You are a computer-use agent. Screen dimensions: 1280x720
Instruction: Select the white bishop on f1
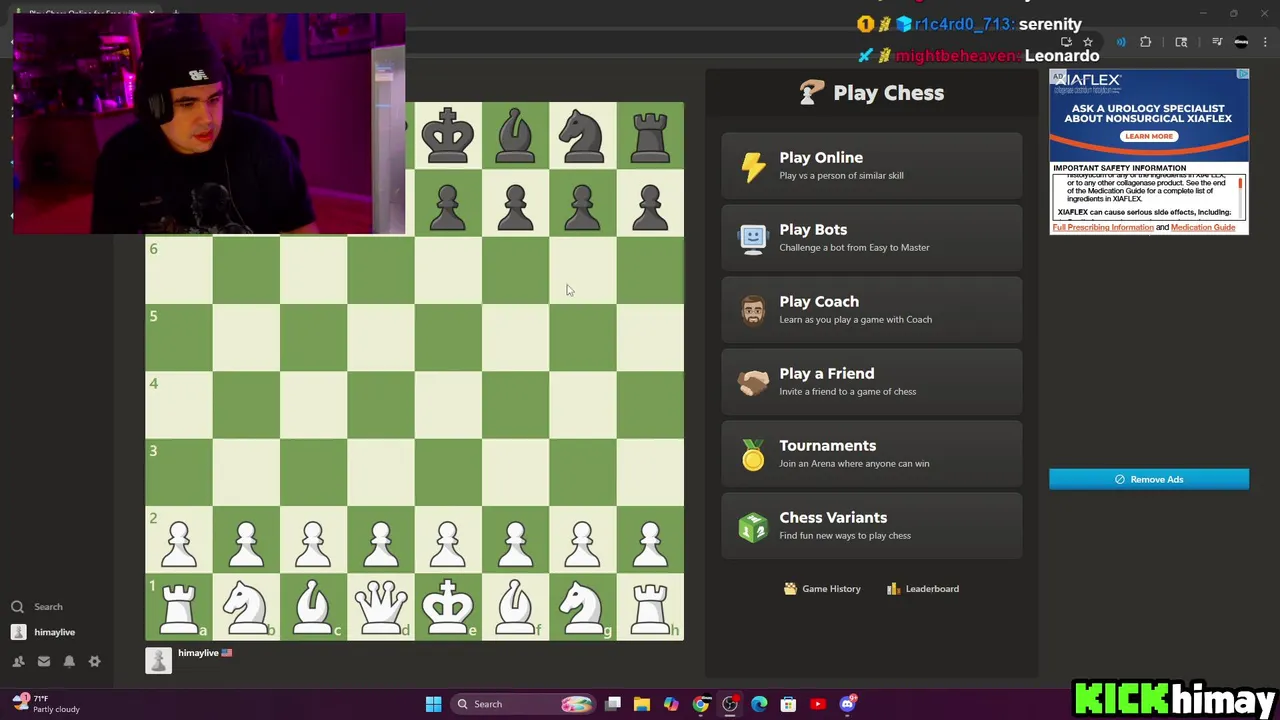(x=515, y=607)
